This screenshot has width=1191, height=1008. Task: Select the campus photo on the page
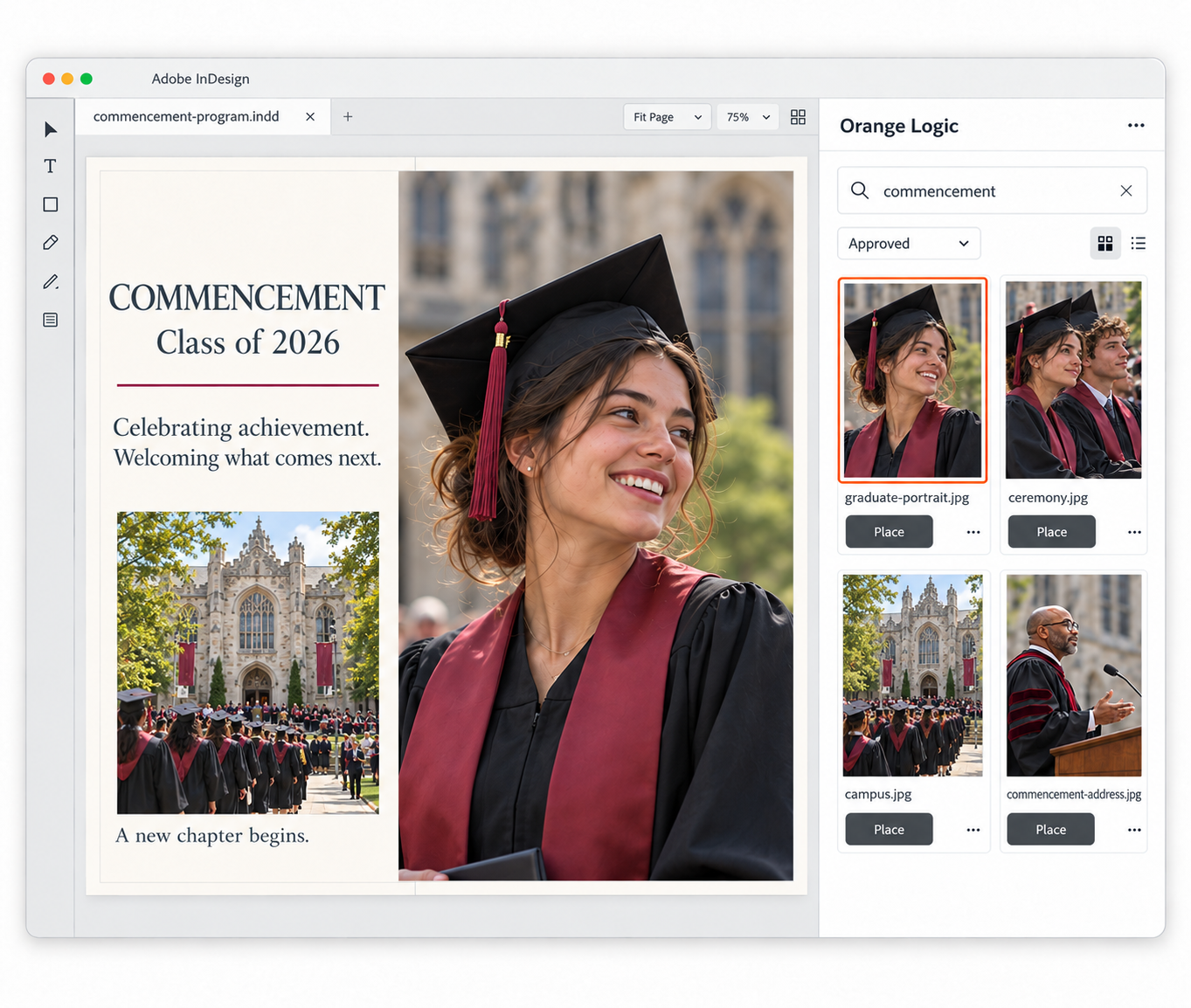tap(248, 663)
